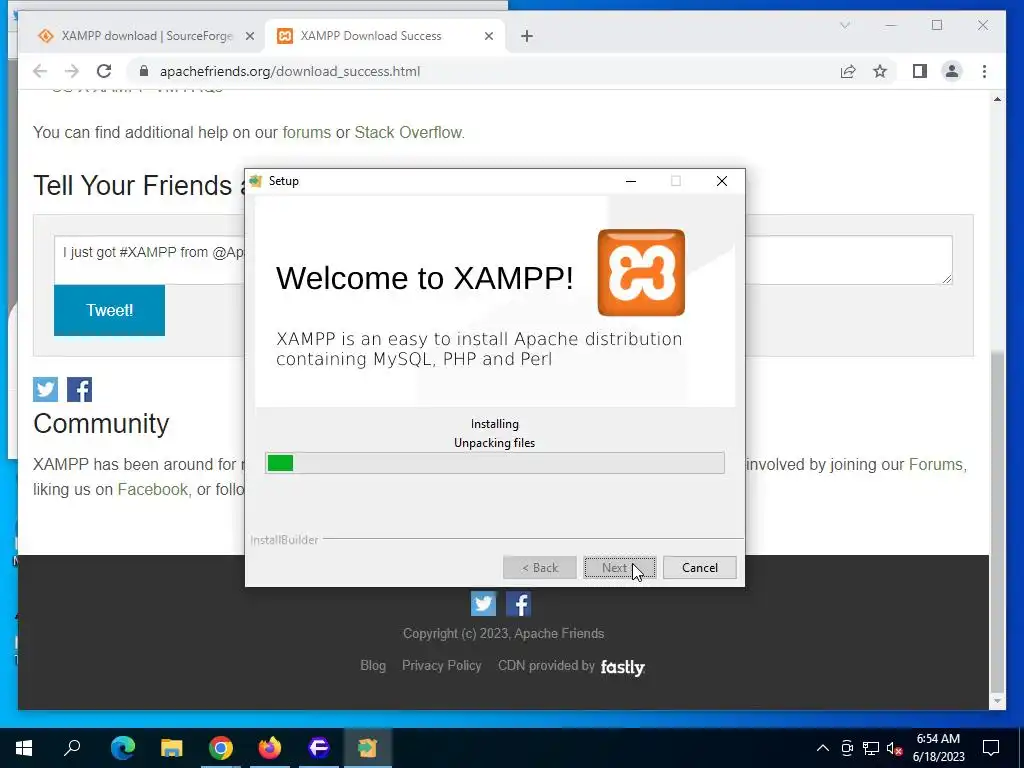Click Twitter icon in page footer
This screenshot has height=768, width=1024.
pos(483,603)
